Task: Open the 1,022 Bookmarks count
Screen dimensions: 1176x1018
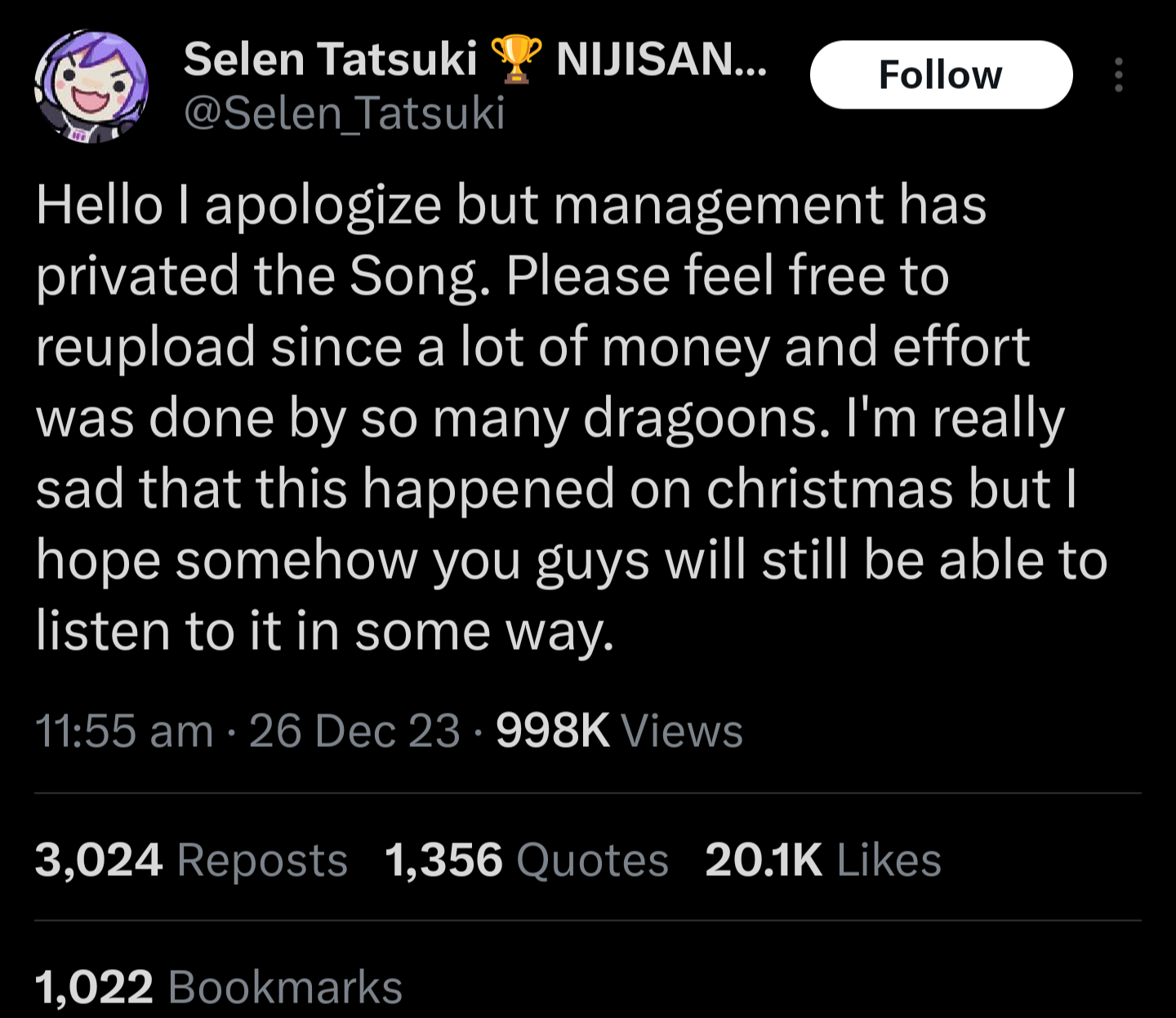Action: (218, 988)
